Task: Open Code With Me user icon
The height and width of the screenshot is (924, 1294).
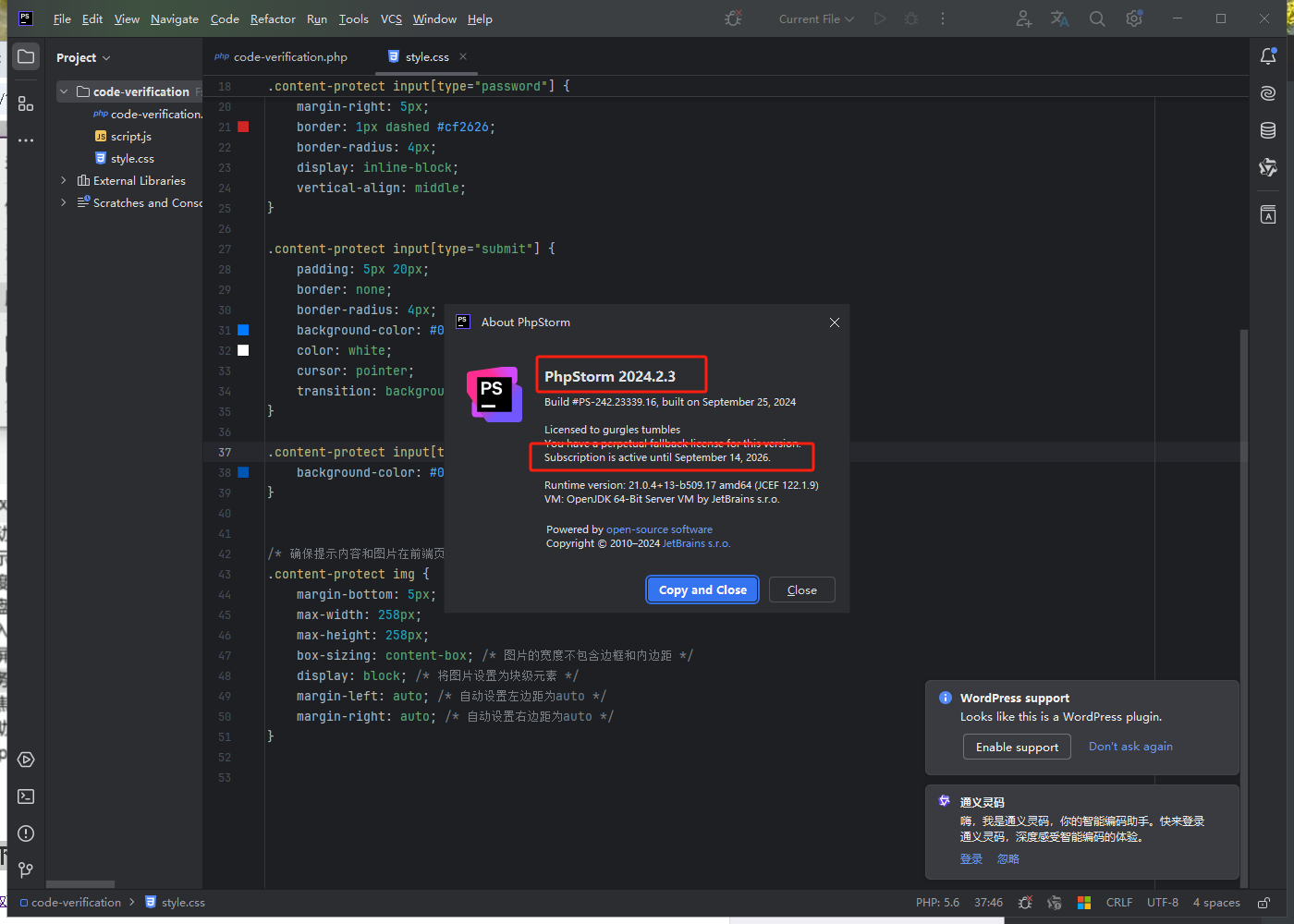Action: pyautogui.click(x=1023, y=18)
